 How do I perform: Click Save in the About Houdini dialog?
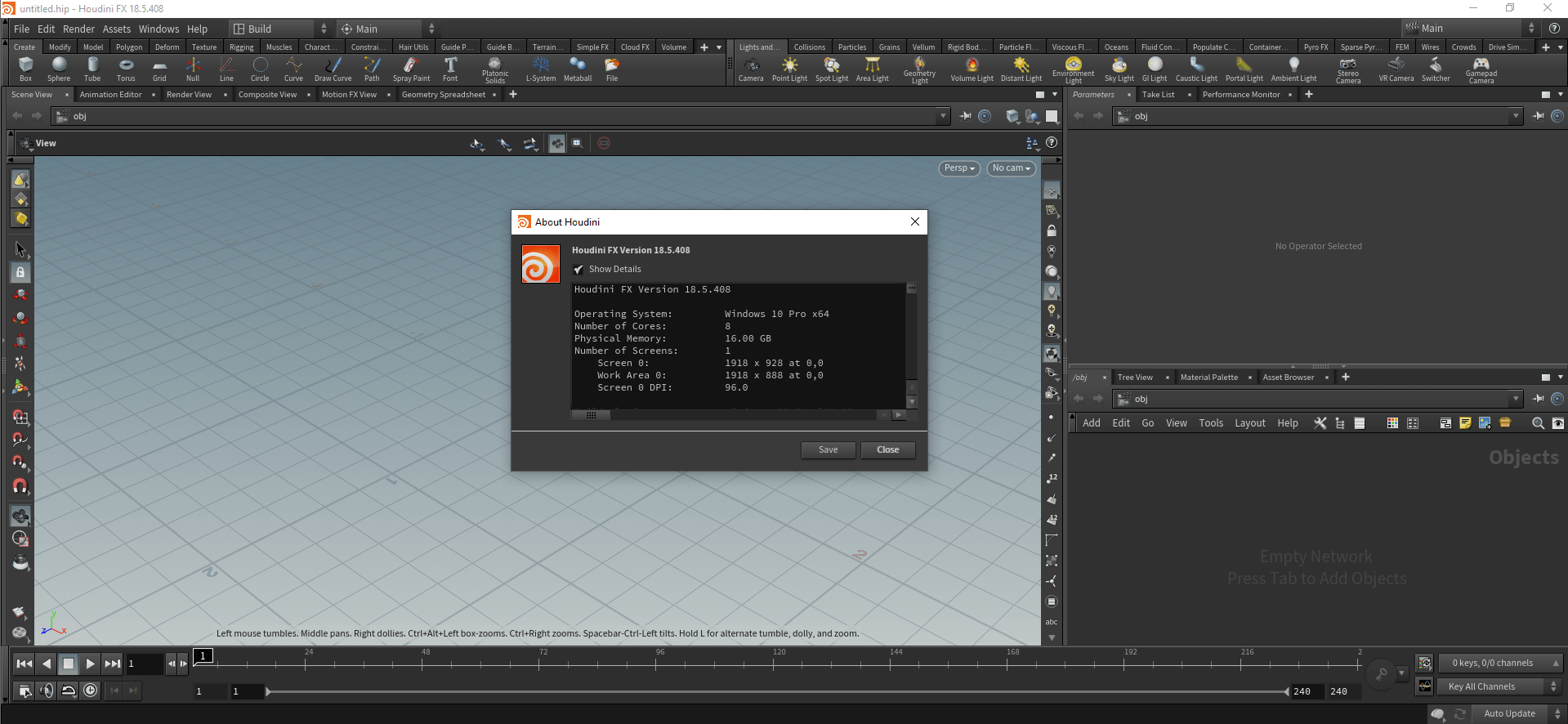point(828,449)
